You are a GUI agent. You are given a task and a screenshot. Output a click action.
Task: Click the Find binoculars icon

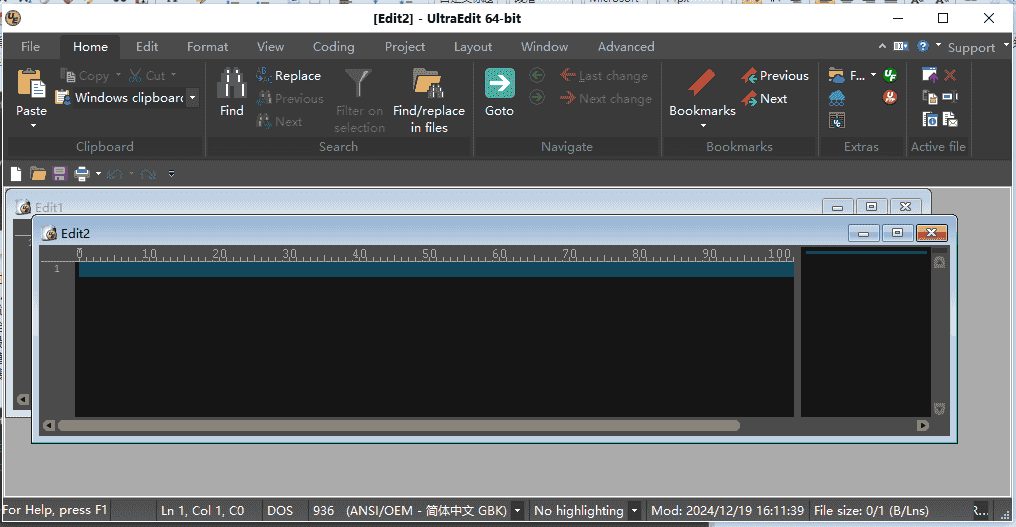[231, 84]
